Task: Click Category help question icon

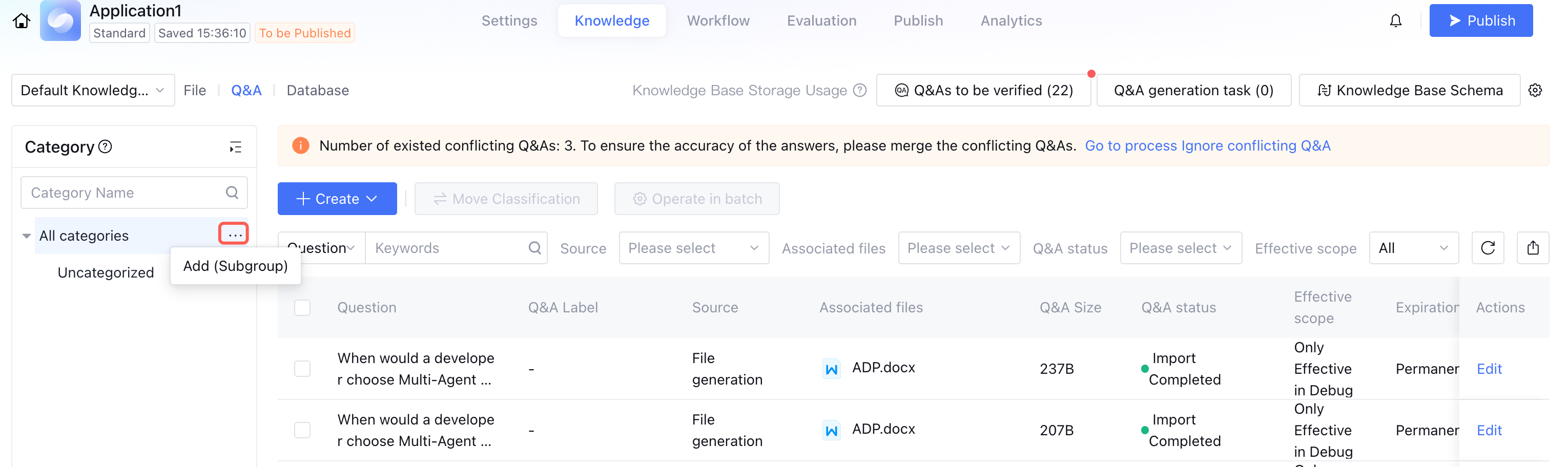Action: [106, 146]
